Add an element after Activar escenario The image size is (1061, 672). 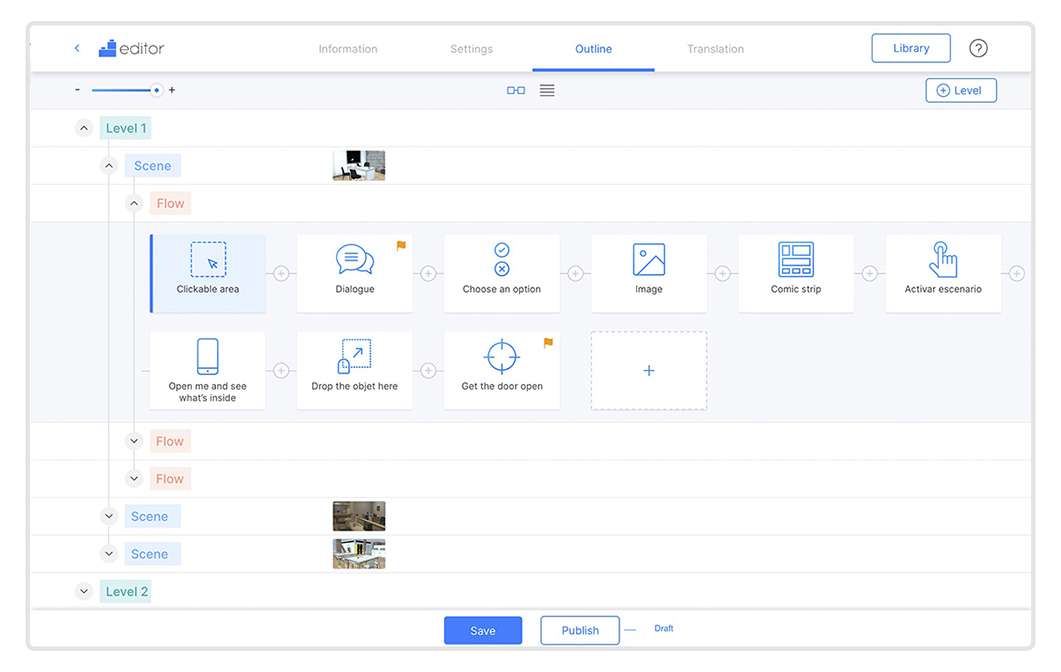click(1016, 273)
